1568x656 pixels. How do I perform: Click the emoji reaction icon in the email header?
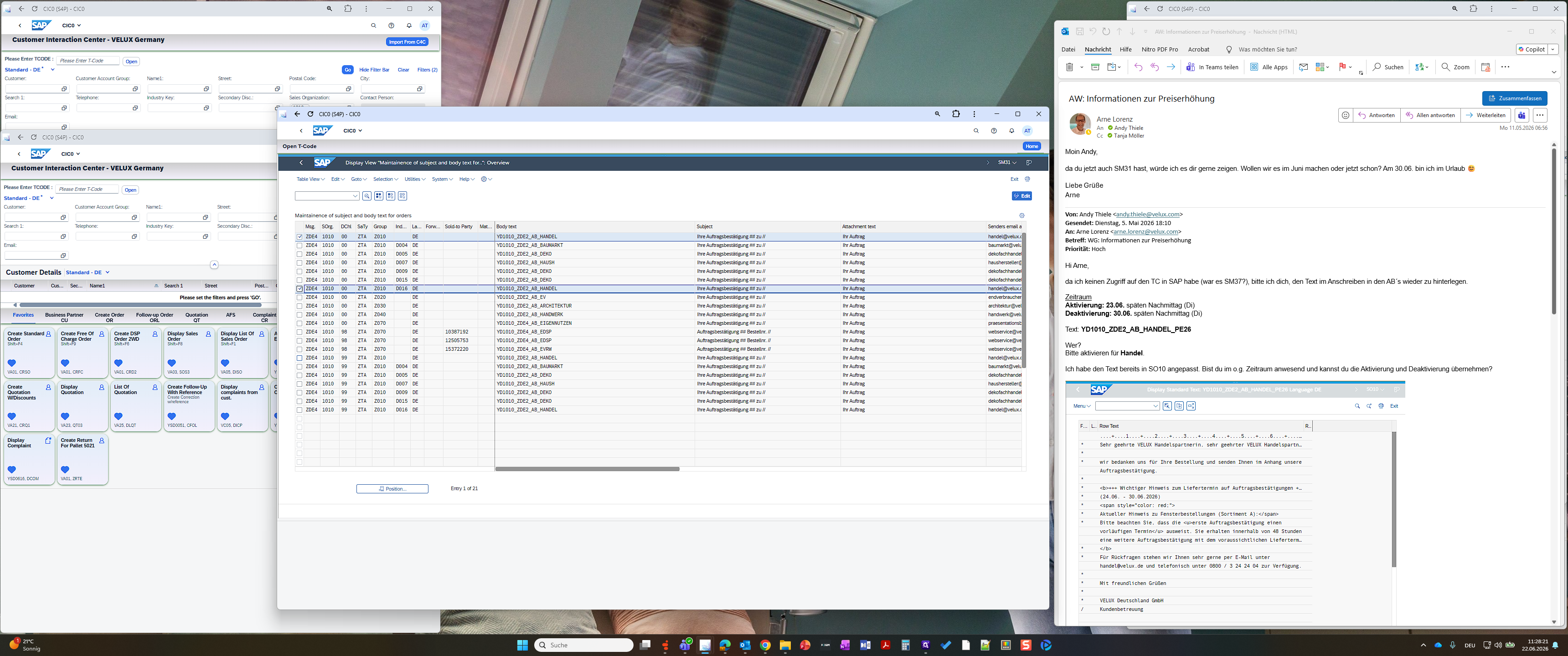[x=1346, y=115]
